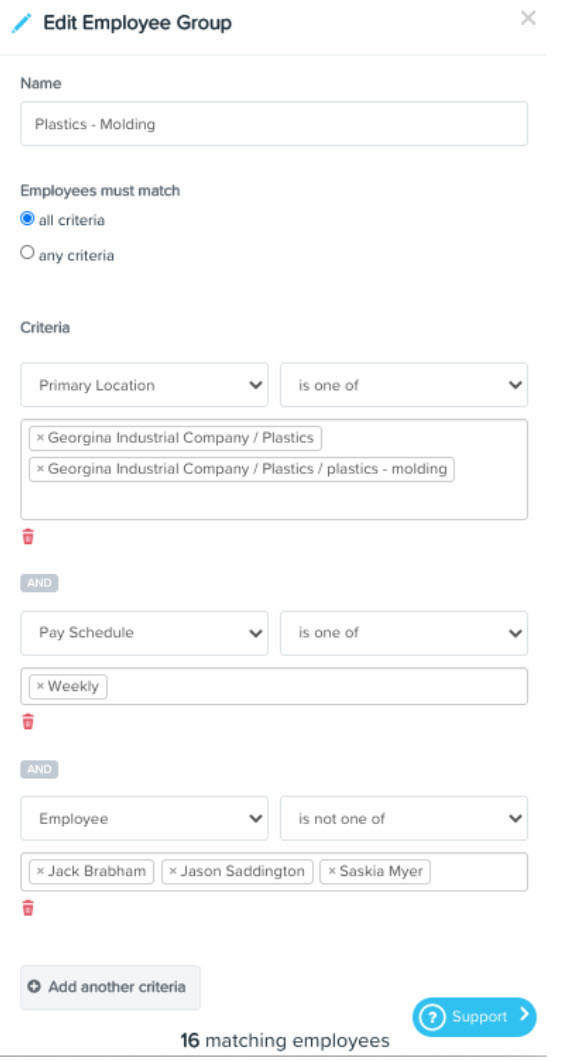Close the Edit Employee Group dialog
The image size is (586, 1061).
coord(528,18)
